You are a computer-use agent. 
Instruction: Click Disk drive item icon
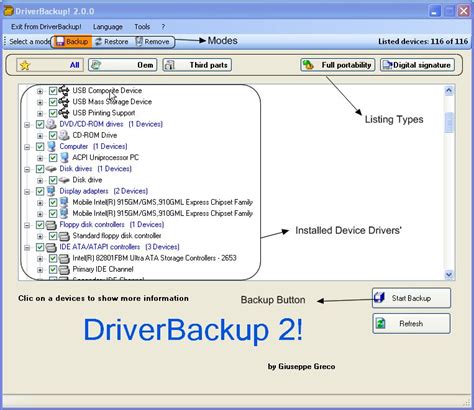pyautogui.click(x=64, y=180)
